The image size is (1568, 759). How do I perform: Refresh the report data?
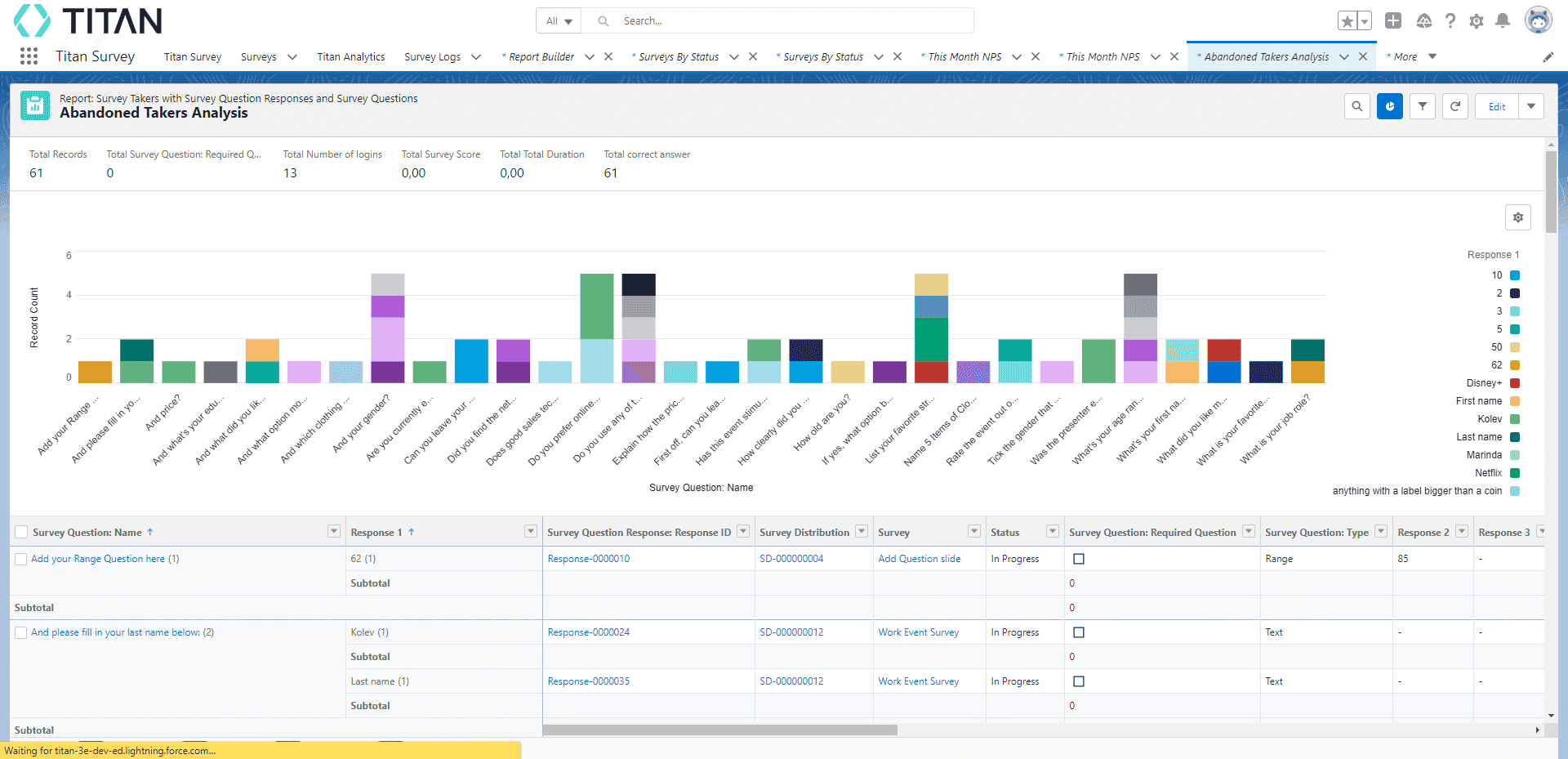coord(1454,106)
